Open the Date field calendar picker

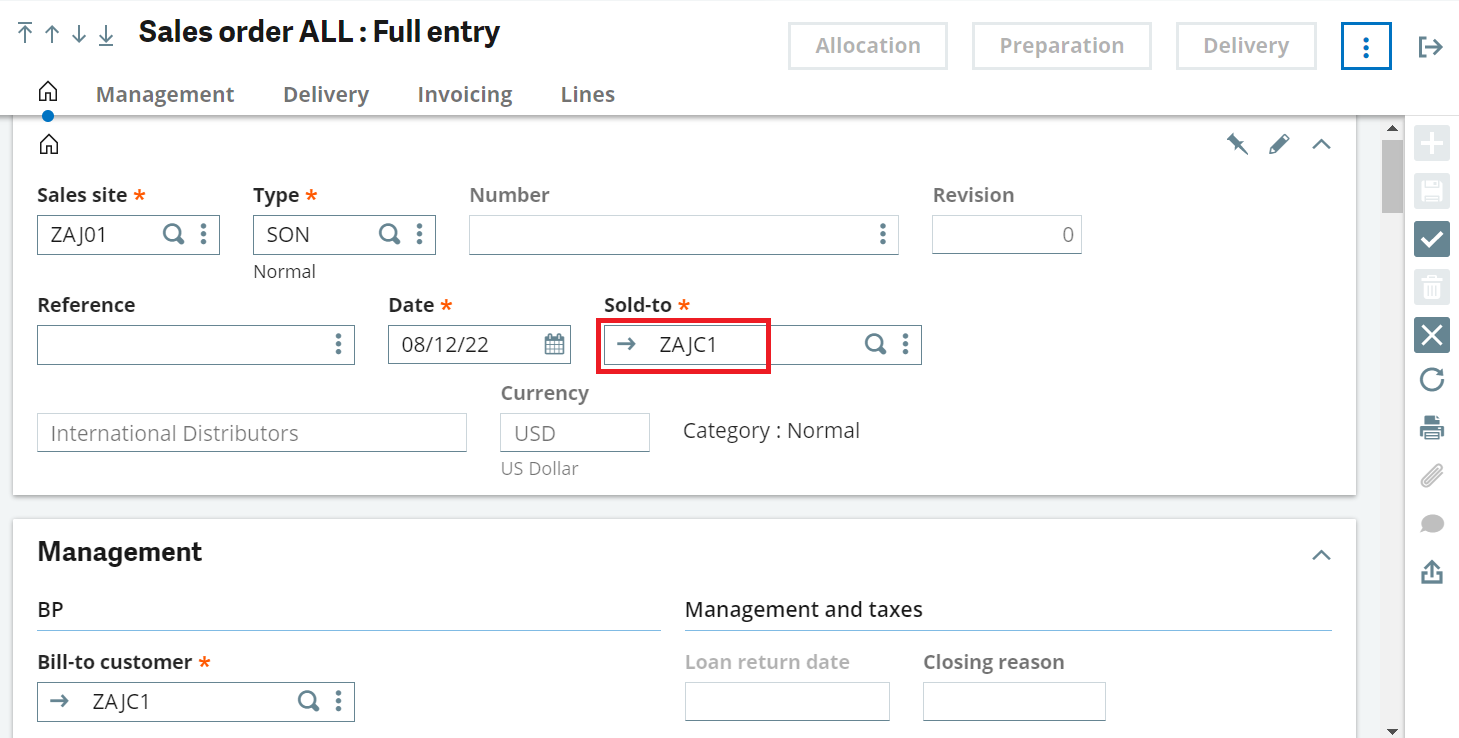(x=554, y=344)
